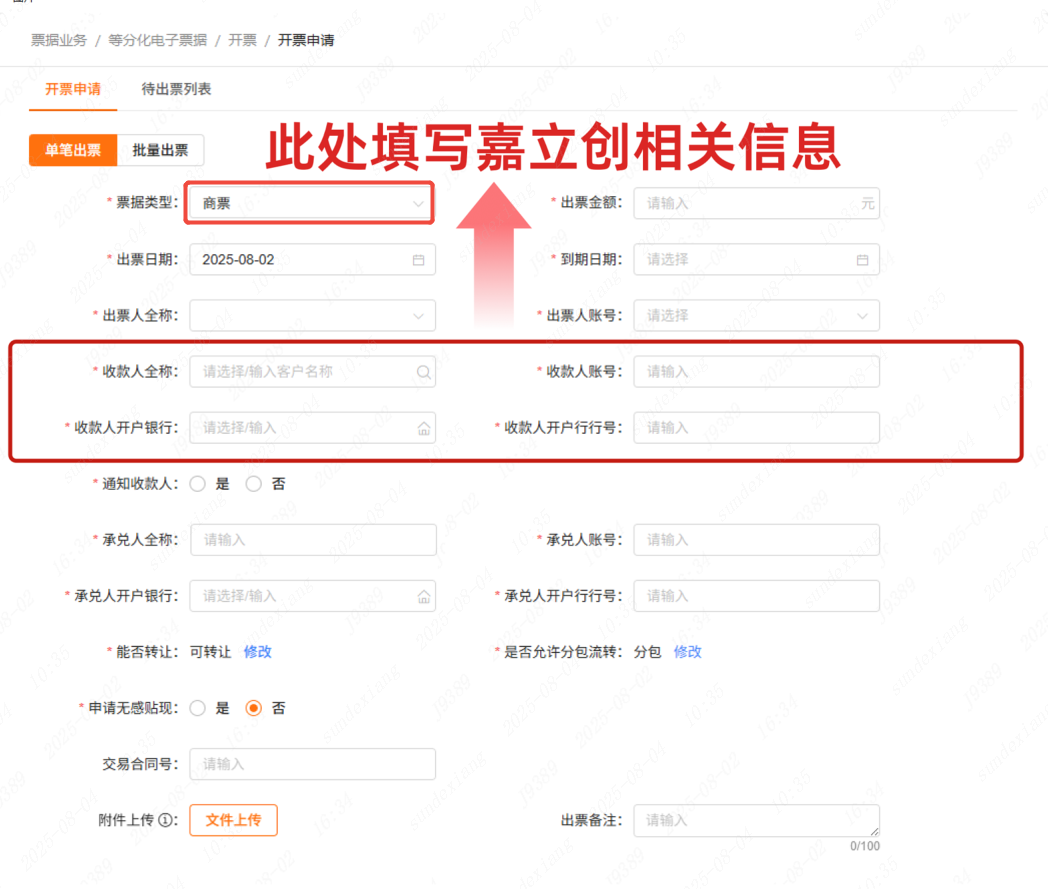Click the 文件上传 button
The height and width of the screenshot is (889, 1048).
click(x=233, y=820)
